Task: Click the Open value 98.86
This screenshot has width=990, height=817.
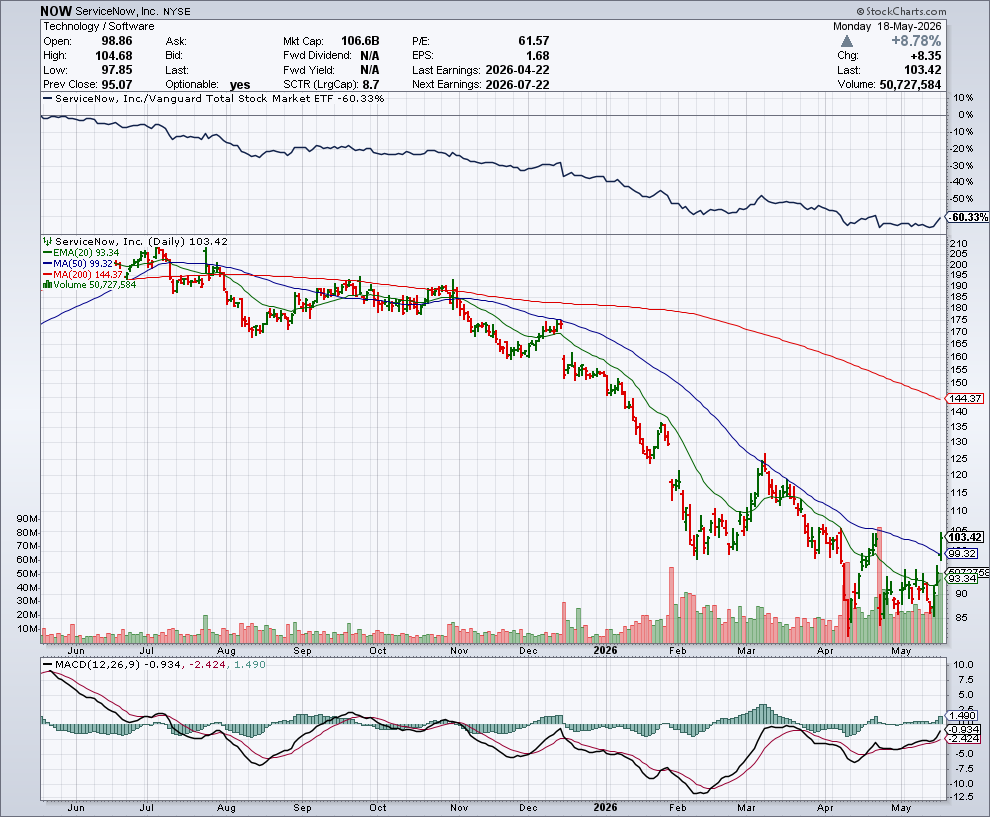Action: (117, 41)
